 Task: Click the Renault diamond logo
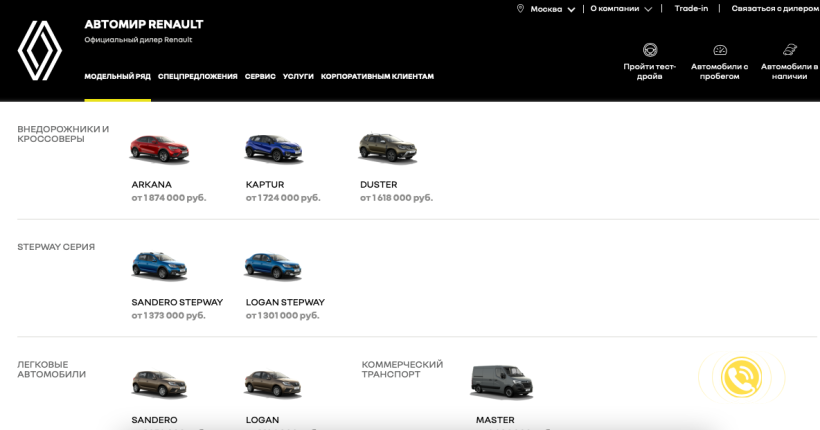[40, 51]
